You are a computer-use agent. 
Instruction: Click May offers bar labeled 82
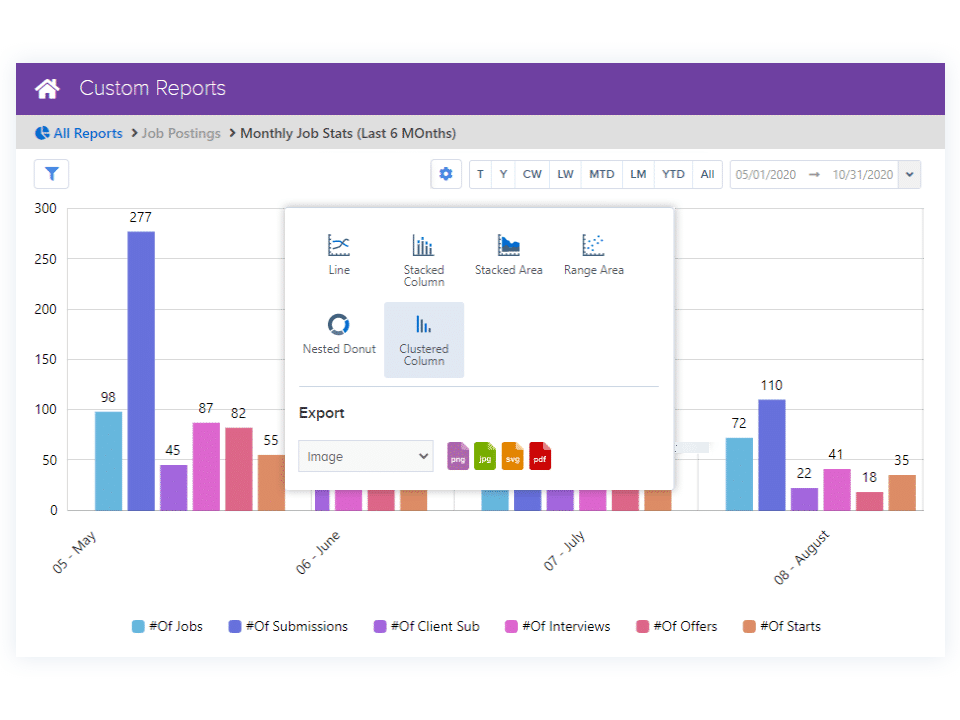(x=239, y=469)
